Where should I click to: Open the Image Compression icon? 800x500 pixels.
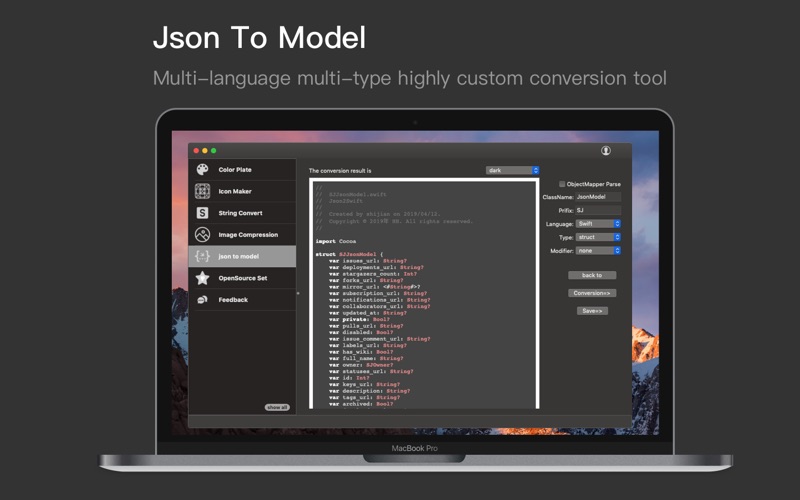point(203,235)
